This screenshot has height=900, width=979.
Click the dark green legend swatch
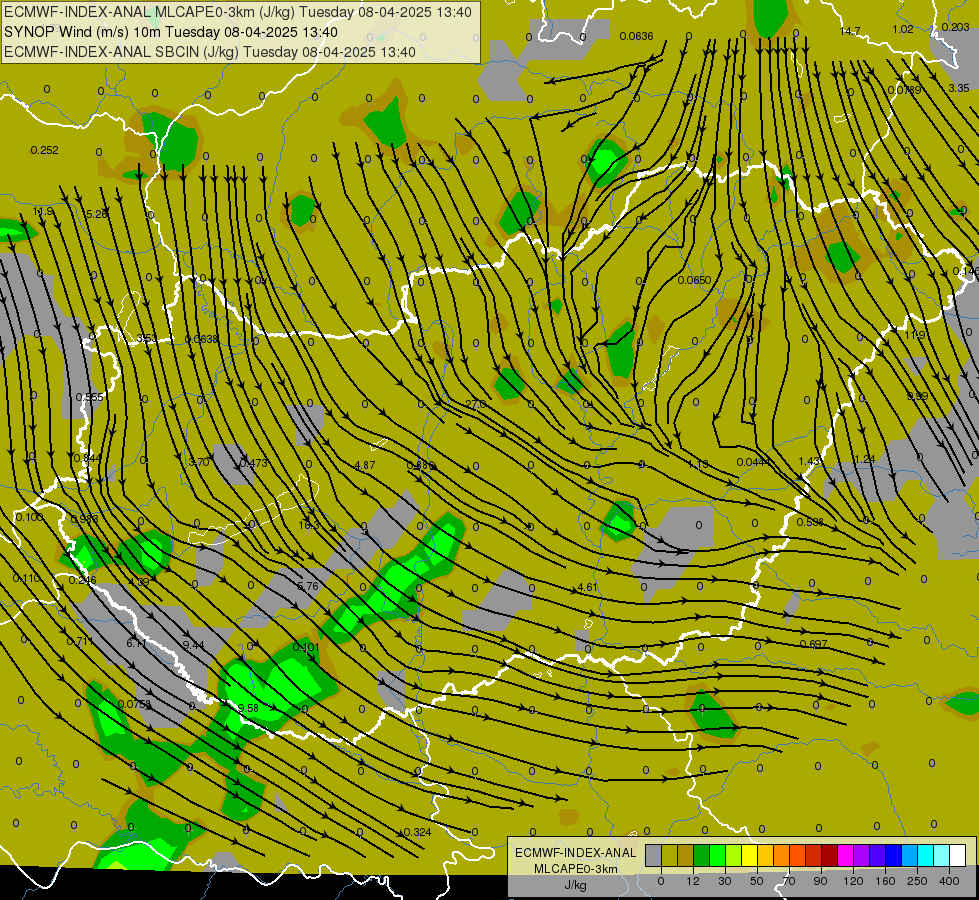702,856
